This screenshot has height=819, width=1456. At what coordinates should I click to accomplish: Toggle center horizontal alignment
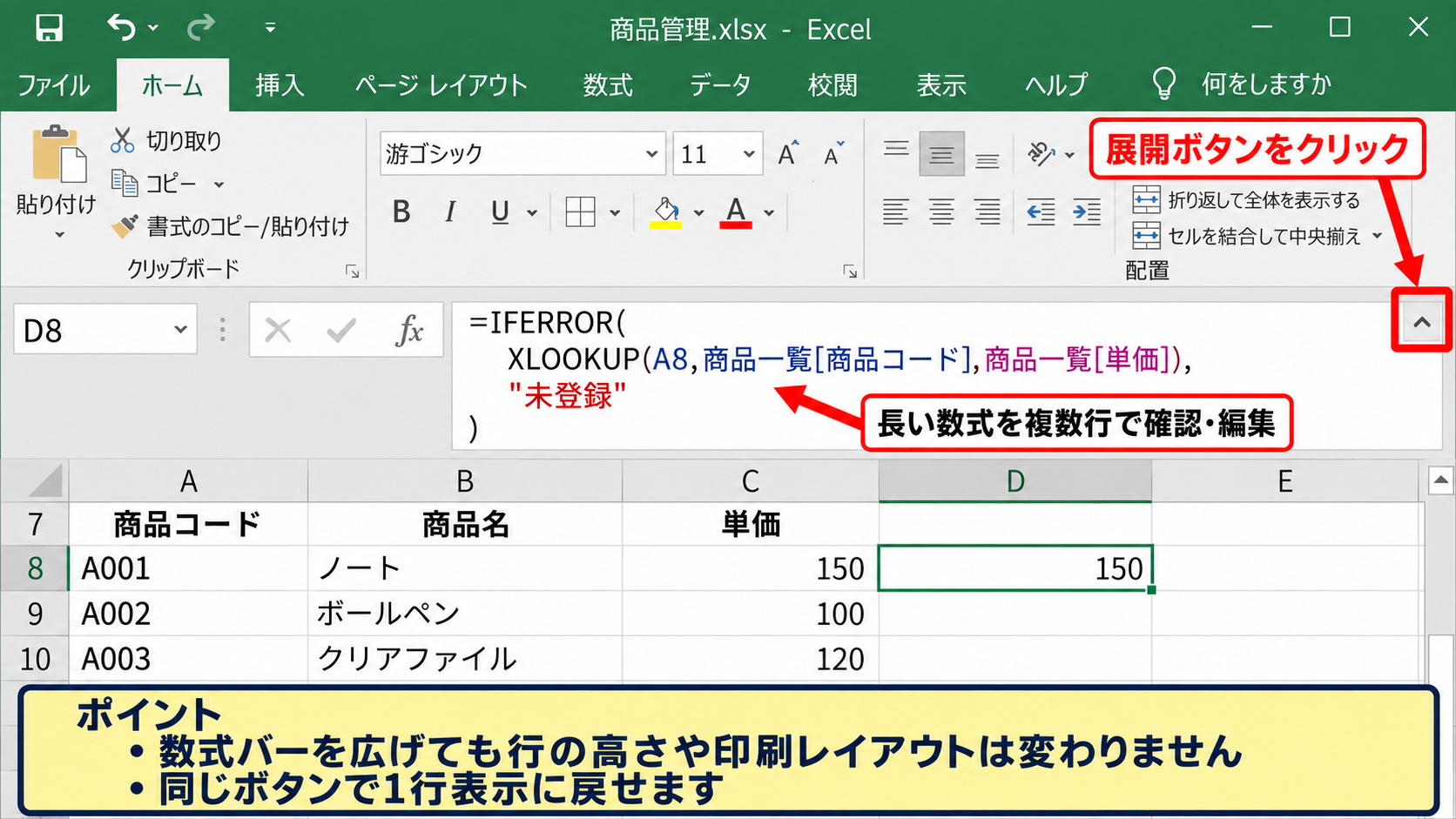click(x=941, y=211)
